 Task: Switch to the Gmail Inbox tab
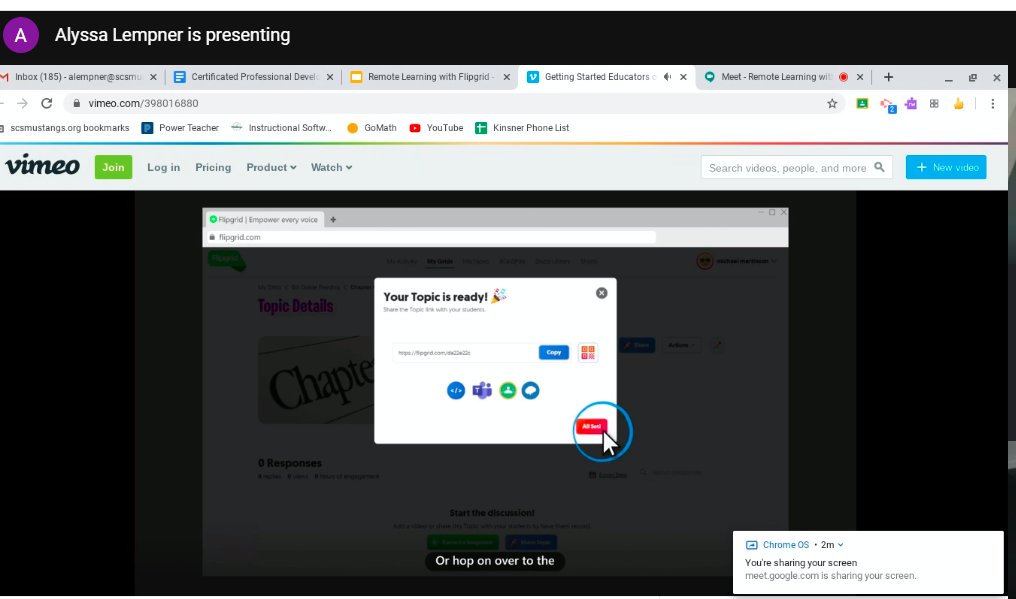tap(78, 76)
